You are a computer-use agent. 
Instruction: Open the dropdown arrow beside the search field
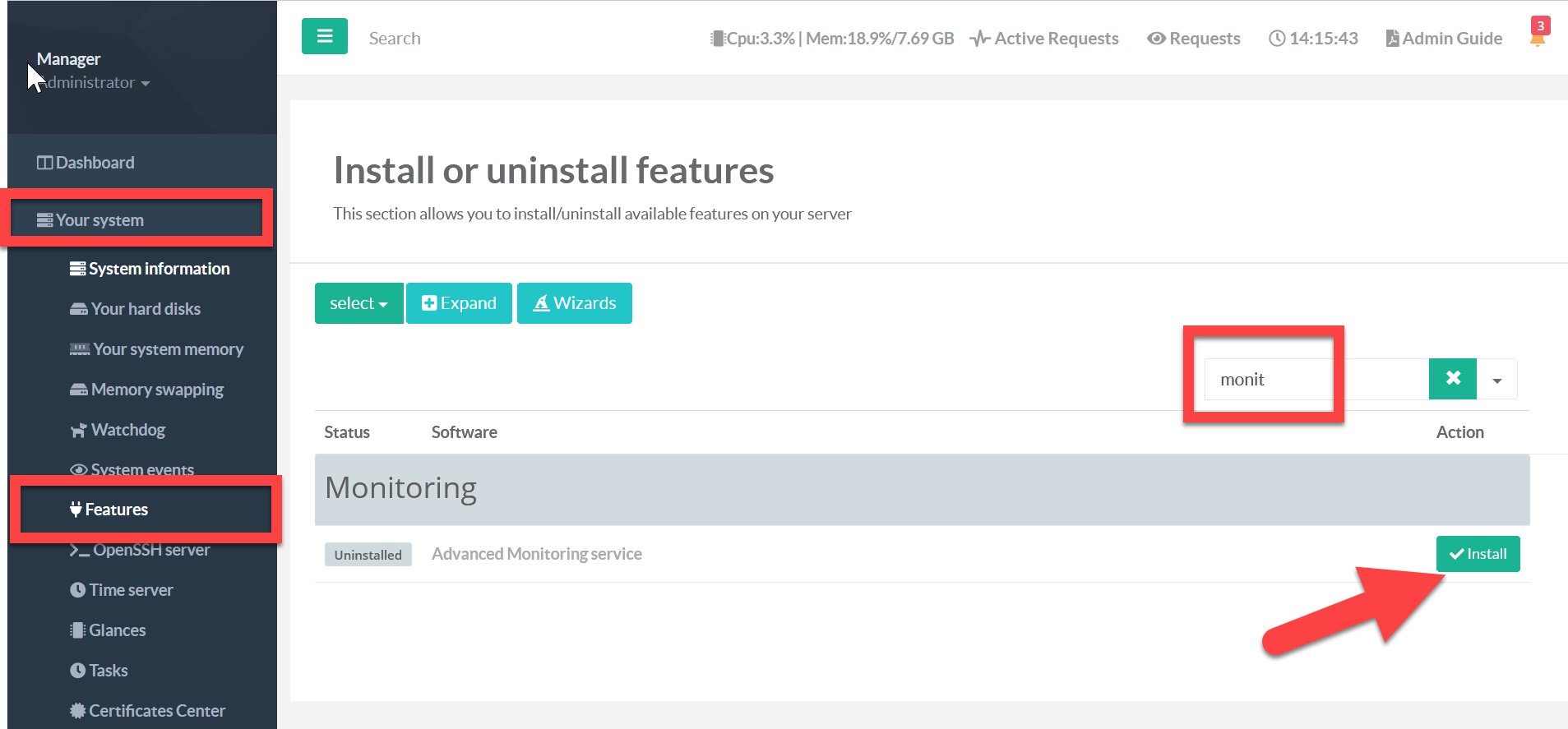[1496, 380]
